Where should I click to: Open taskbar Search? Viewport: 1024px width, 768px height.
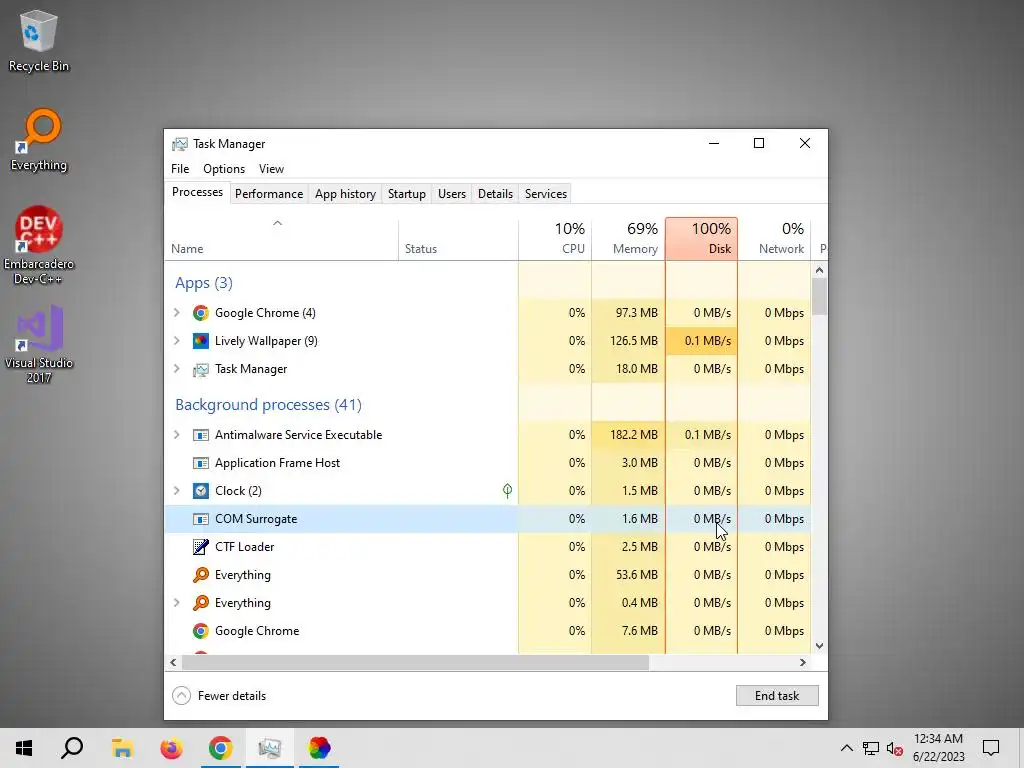point(72,748)
